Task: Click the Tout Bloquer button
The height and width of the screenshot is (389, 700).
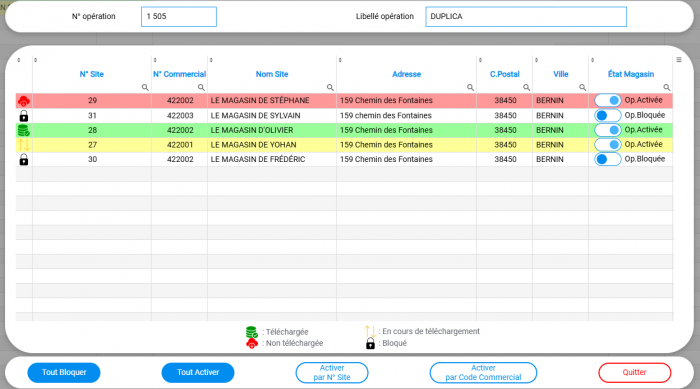Action: (64, 372)
